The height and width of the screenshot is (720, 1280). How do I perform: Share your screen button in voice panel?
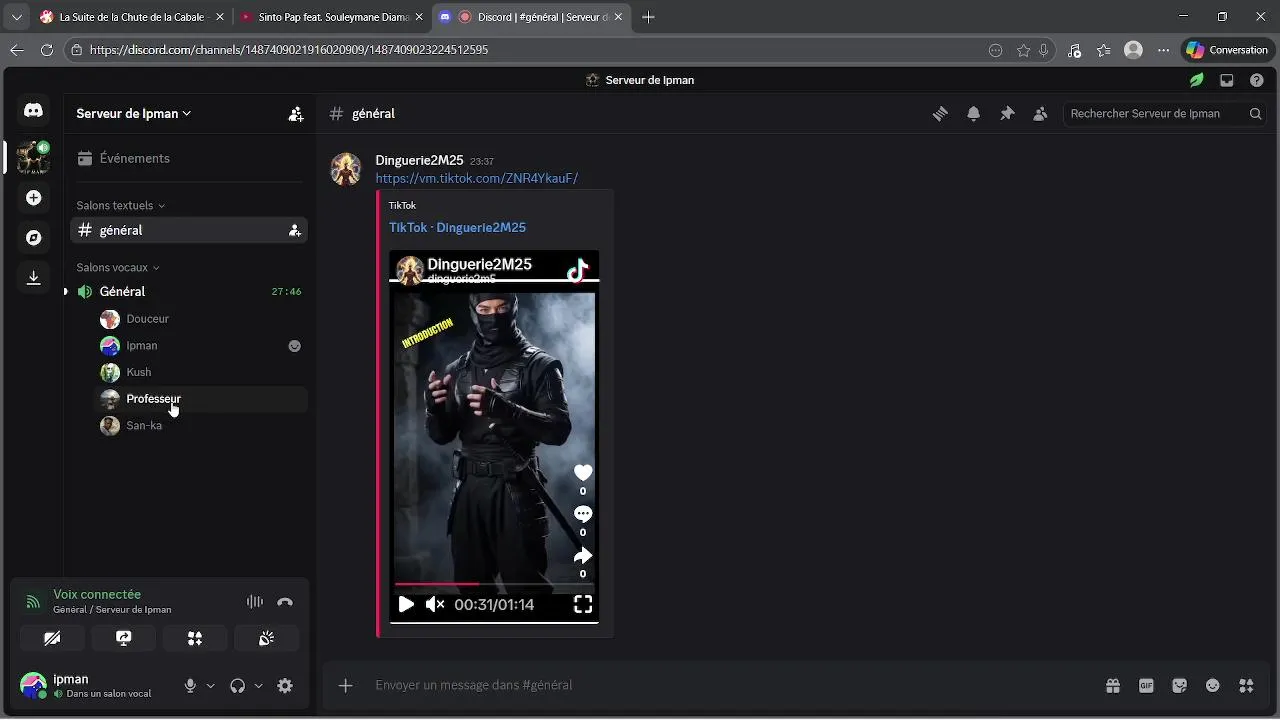click(x=124, y=638)
